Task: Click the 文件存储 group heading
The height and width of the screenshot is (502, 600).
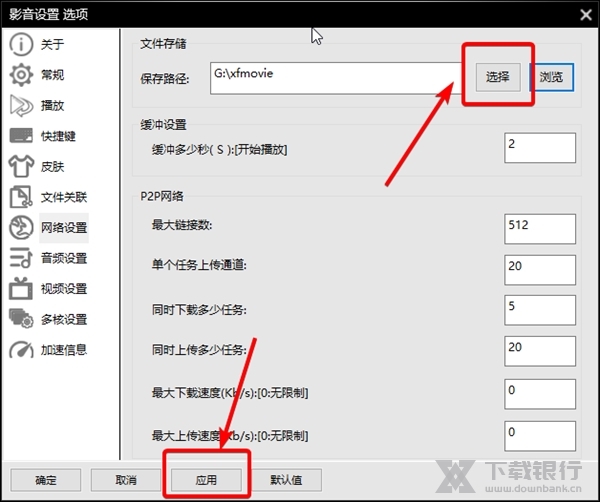Action: tap(163, 44)
